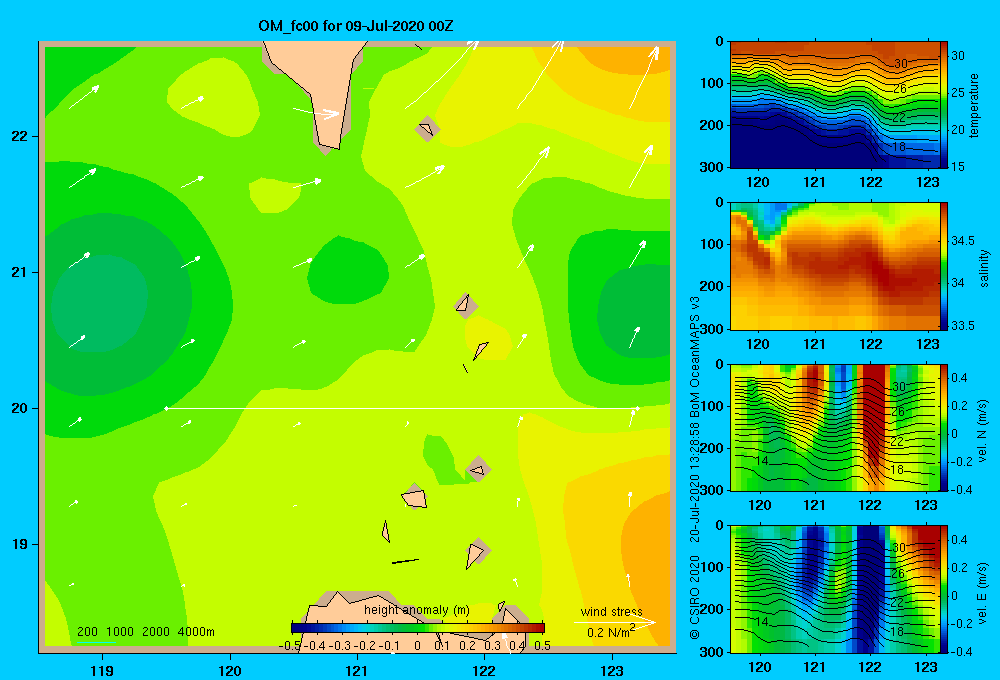
Task: Click longitude label 120 below the main map
Action: (230, 671)
